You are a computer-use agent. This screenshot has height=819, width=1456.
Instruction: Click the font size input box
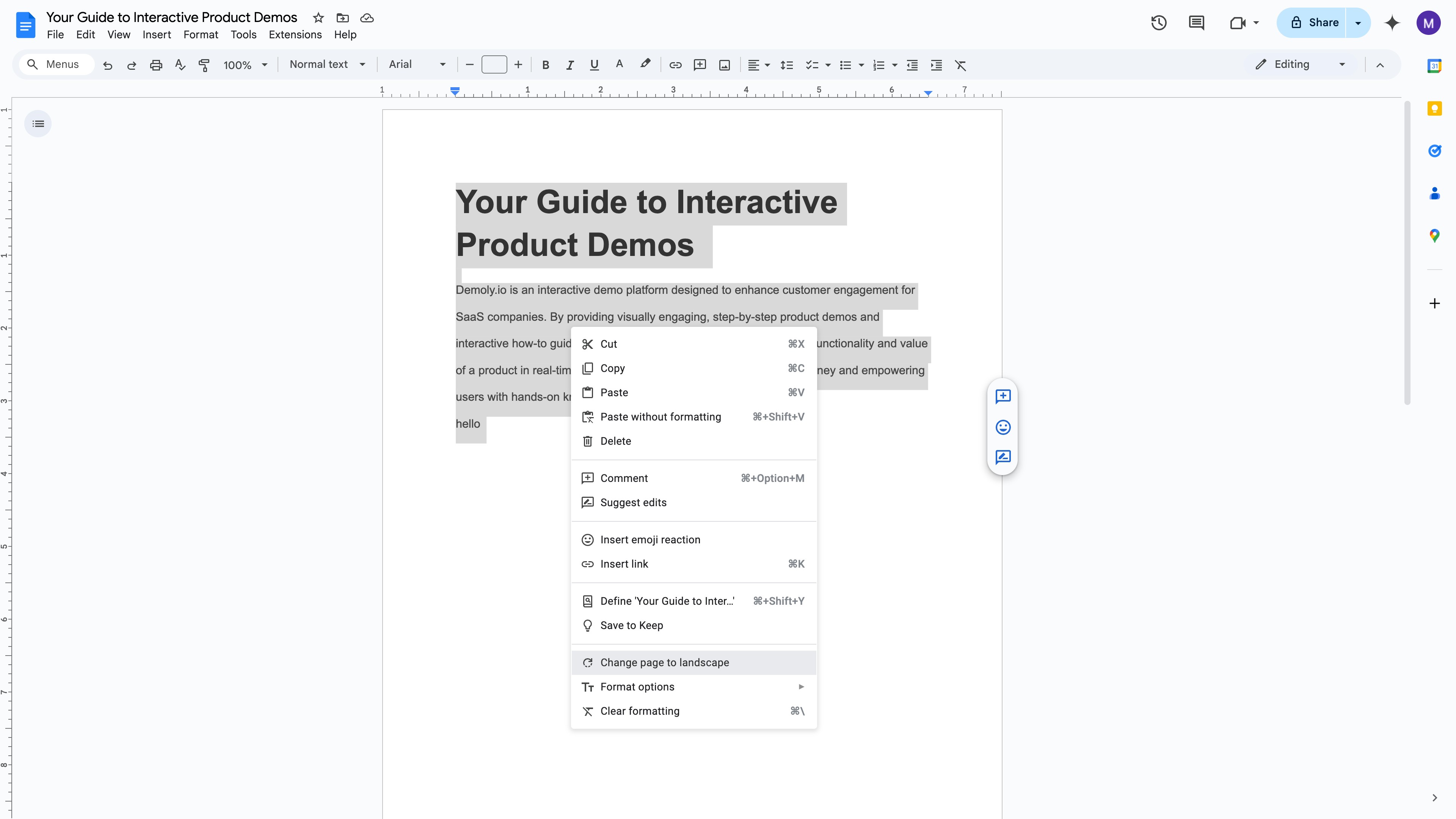pyautogui.click(x=494, y=64)
